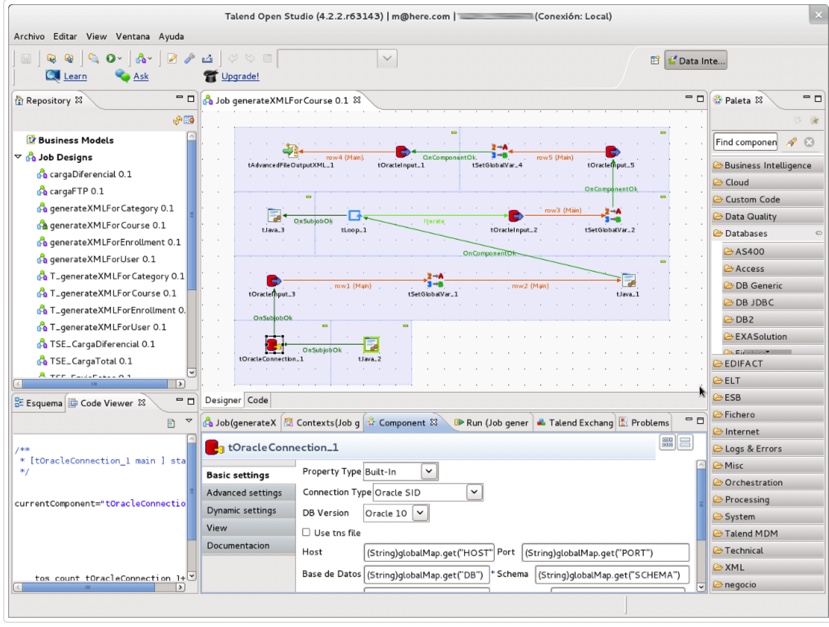The width and height of the screenshot is (829, 627).
Task: Click the magnifier search toolbar icon
Action: (x=93, y=58)
